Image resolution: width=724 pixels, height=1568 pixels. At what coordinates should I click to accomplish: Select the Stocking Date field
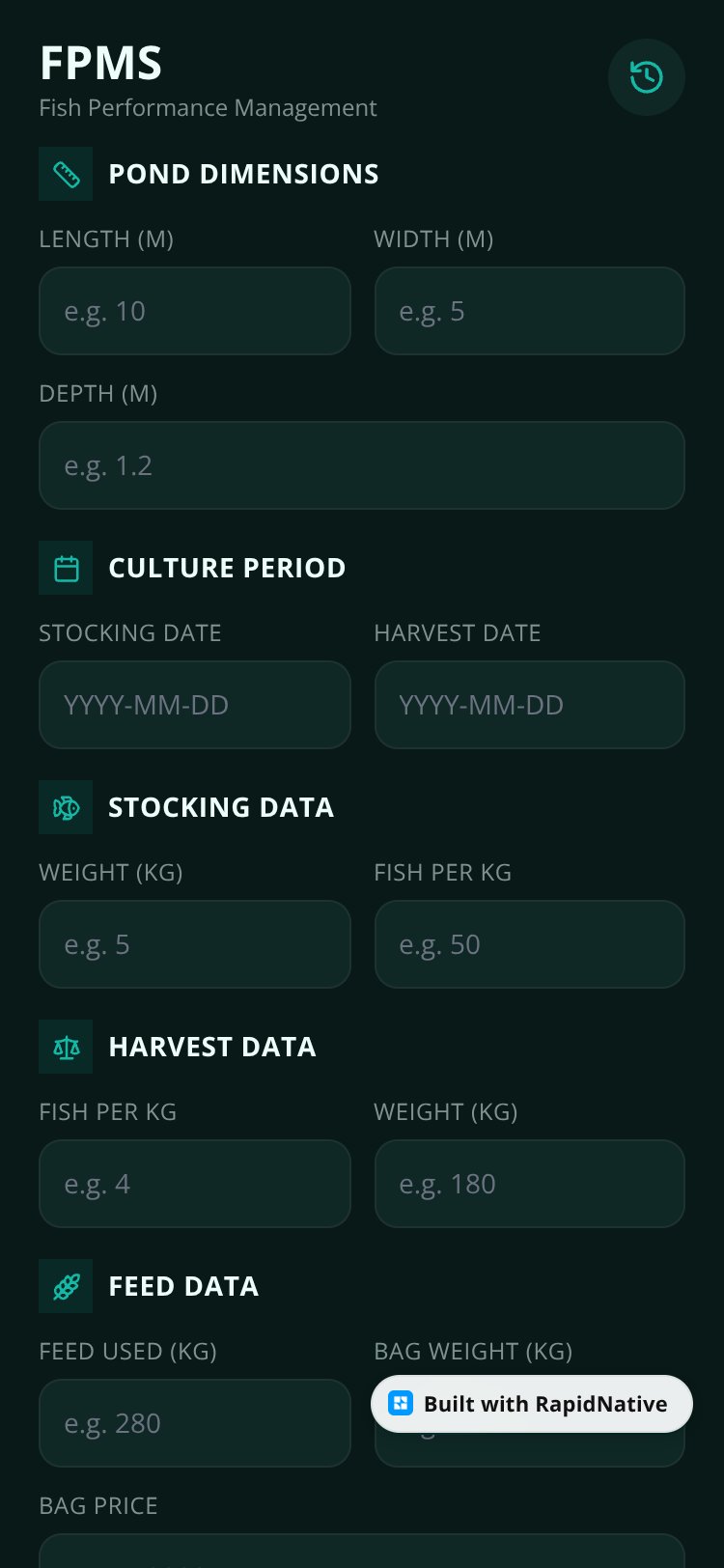click(x=195, y=705)
